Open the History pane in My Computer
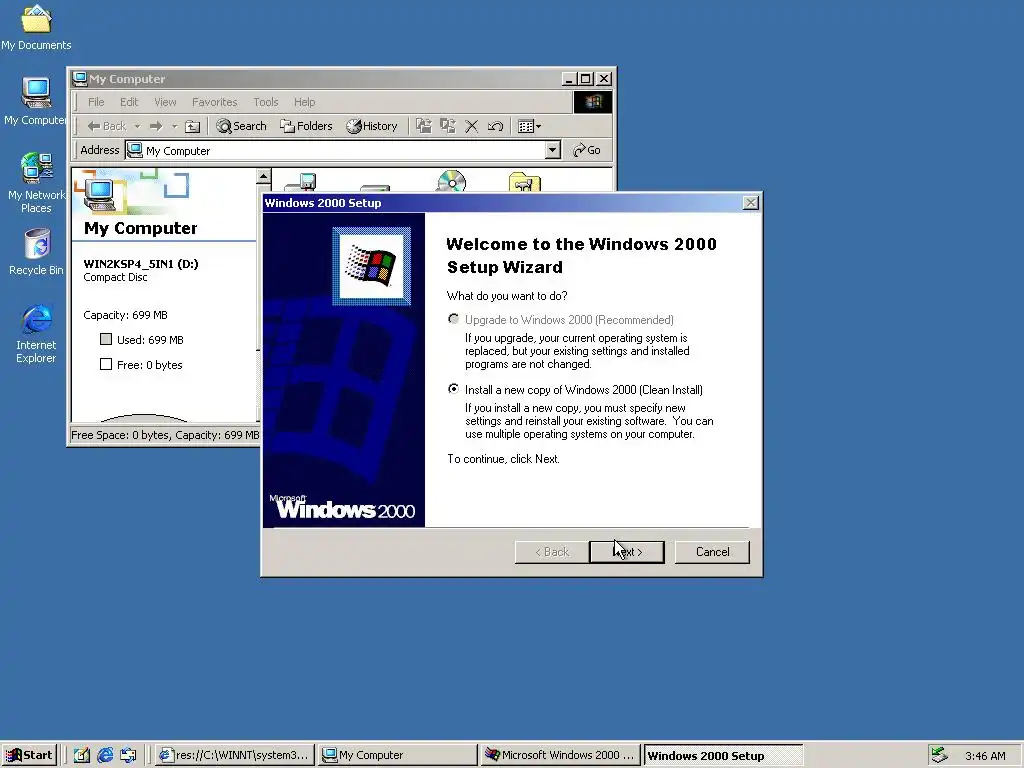 (x=372, y=126)
